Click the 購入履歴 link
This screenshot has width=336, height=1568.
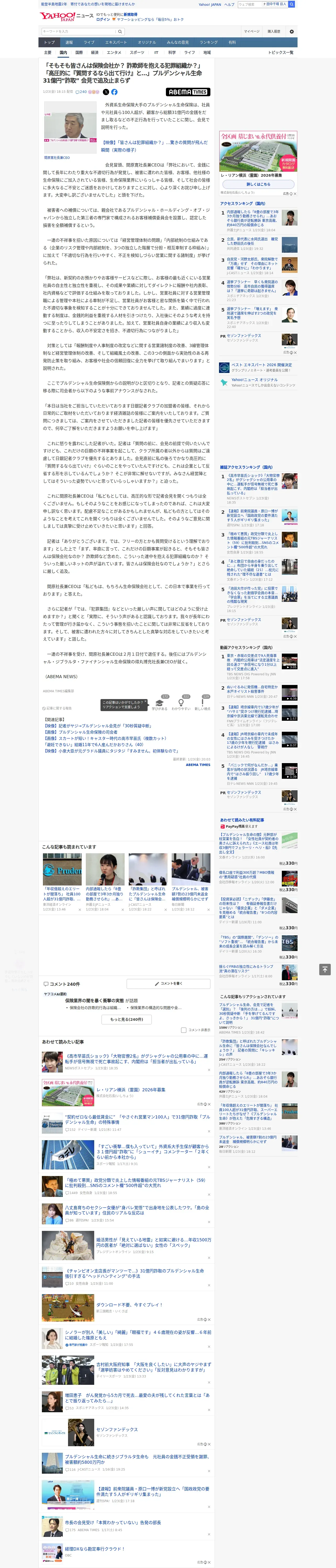(274, 32)
